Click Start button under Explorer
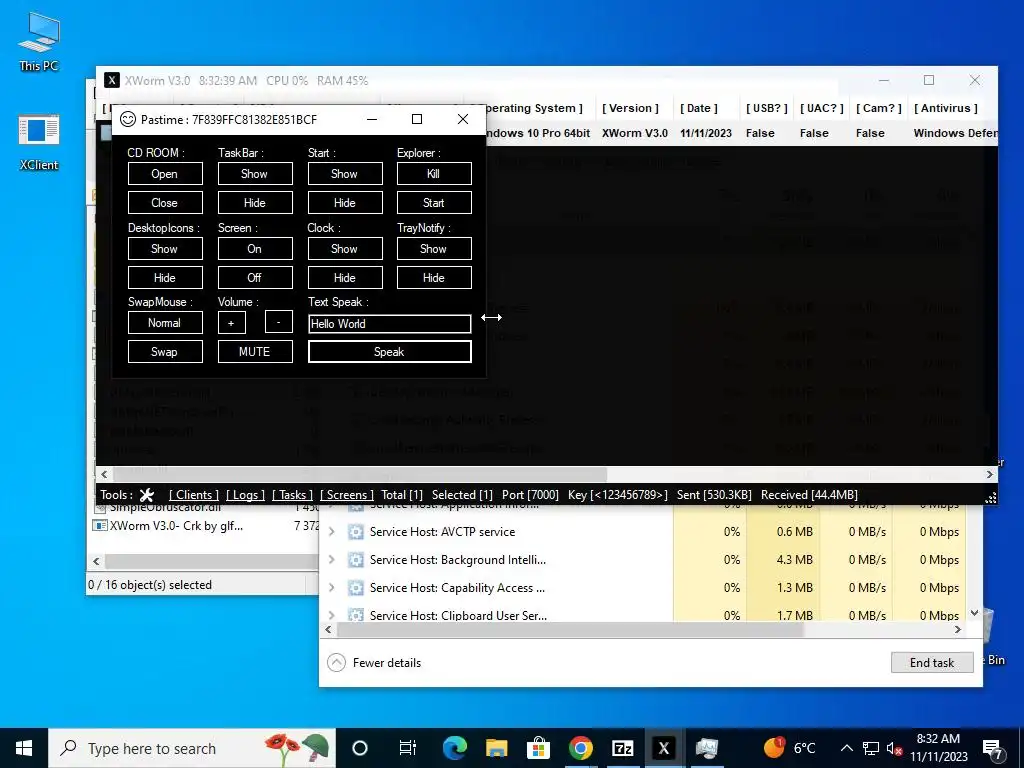The image size is (1024, 768). 434,202
